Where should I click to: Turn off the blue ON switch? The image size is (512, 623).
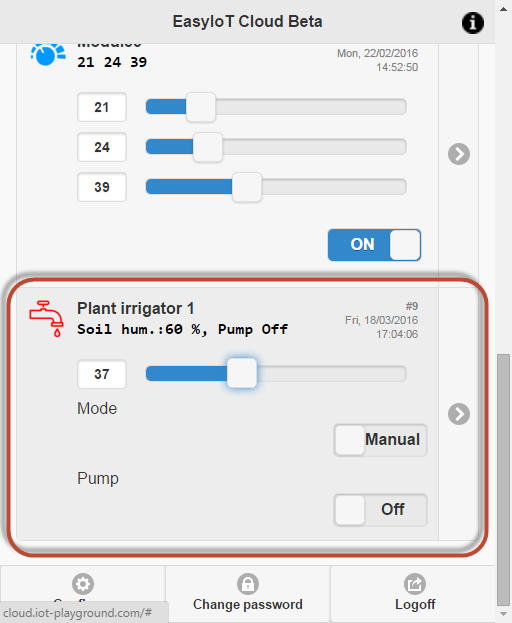coord(374,245)
